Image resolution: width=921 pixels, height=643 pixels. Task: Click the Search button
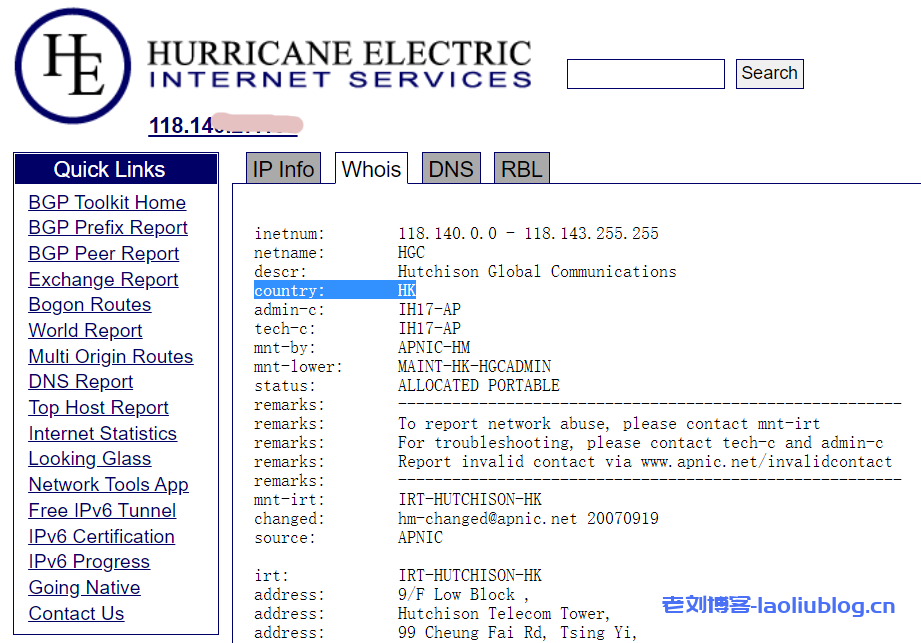tap(769, 73)
